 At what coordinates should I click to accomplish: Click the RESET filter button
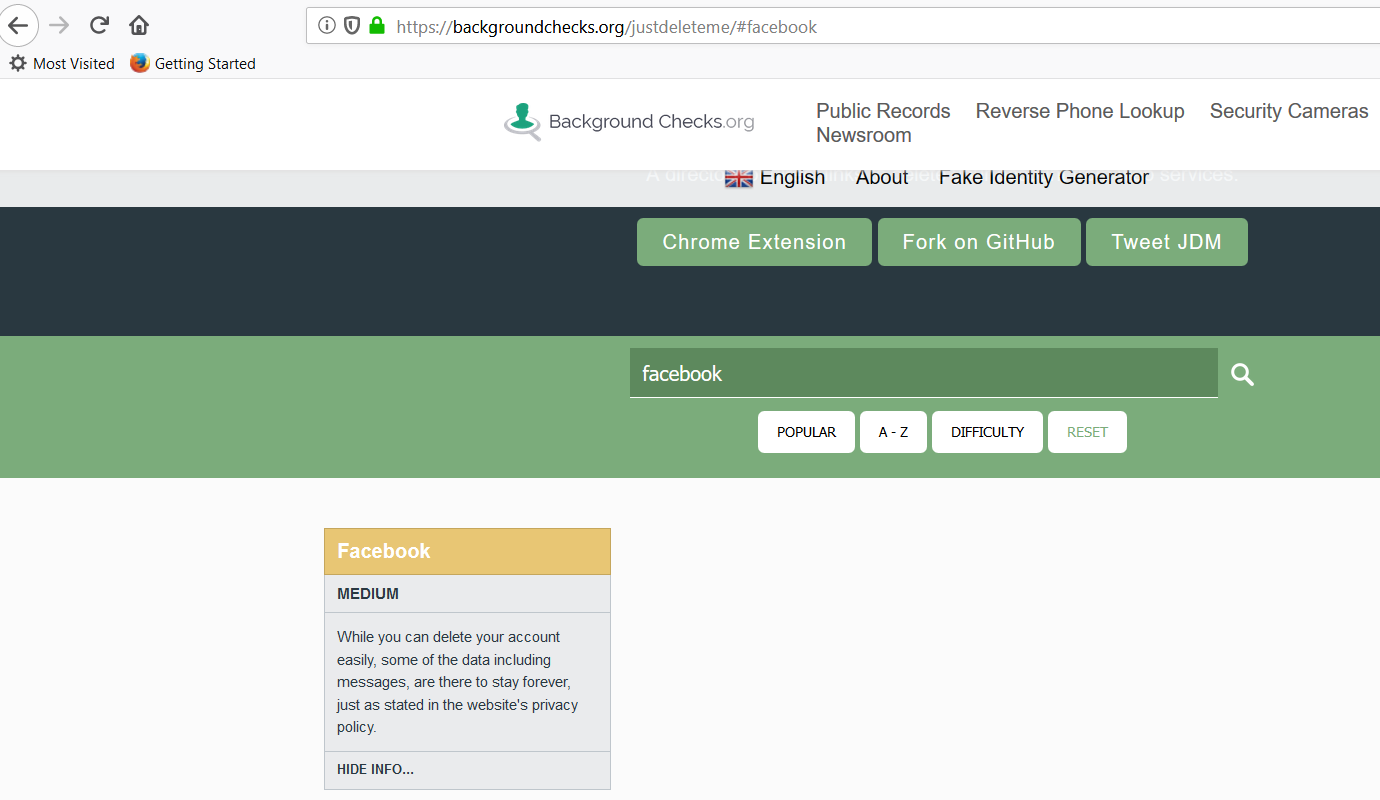pyautogui.click(x=1087, y=432)
